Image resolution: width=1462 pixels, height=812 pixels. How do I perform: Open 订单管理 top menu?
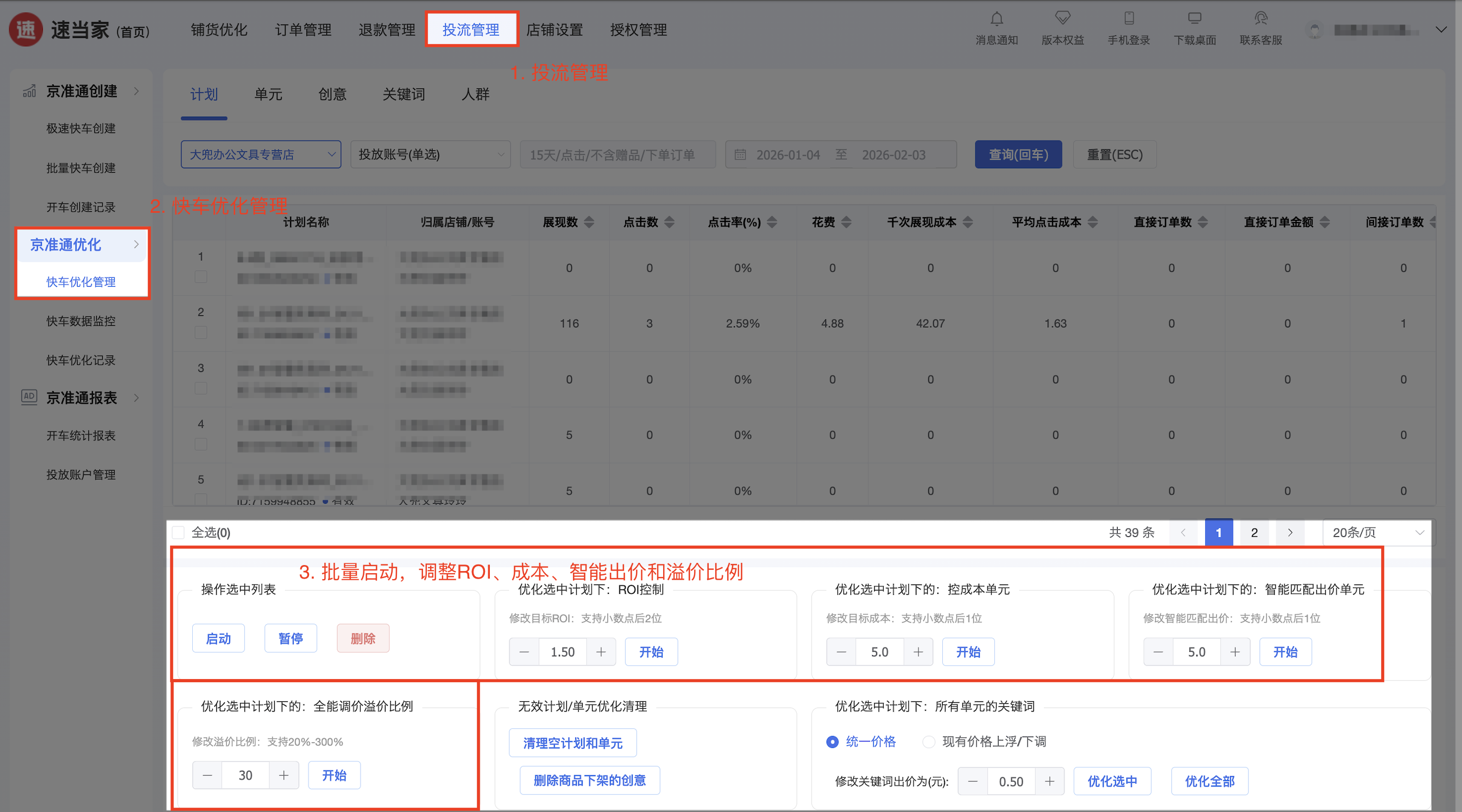pyautogui.click(x=303, y=29)
